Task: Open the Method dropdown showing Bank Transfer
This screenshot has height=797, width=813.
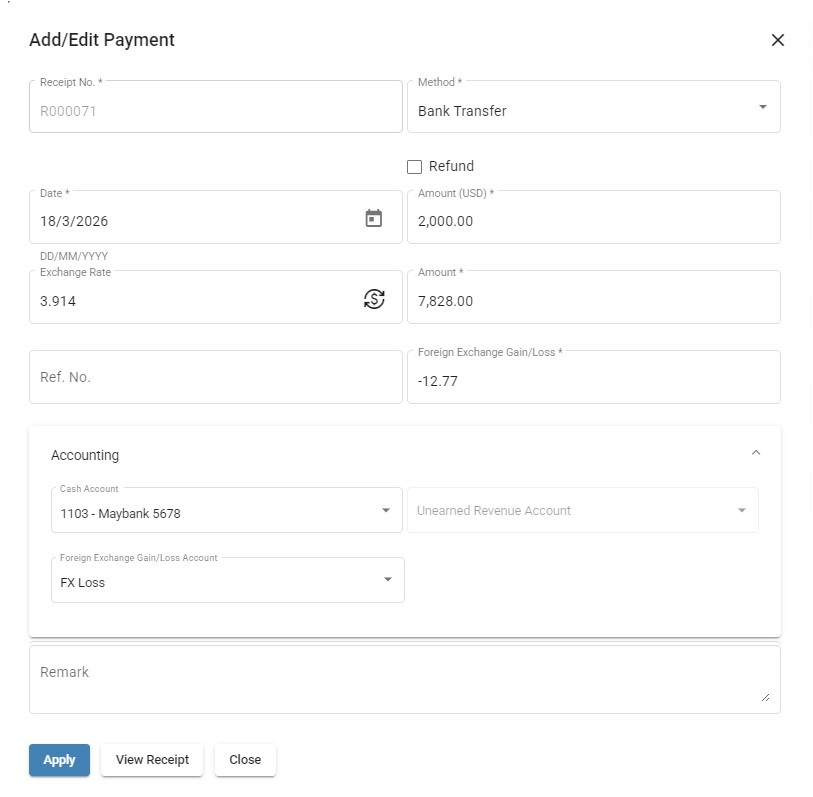Action: (594, 106)
